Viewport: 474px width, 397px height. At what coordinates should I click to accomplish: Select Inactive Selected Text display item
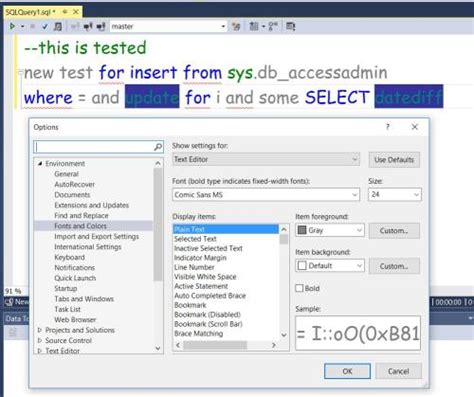click(208, 248)
